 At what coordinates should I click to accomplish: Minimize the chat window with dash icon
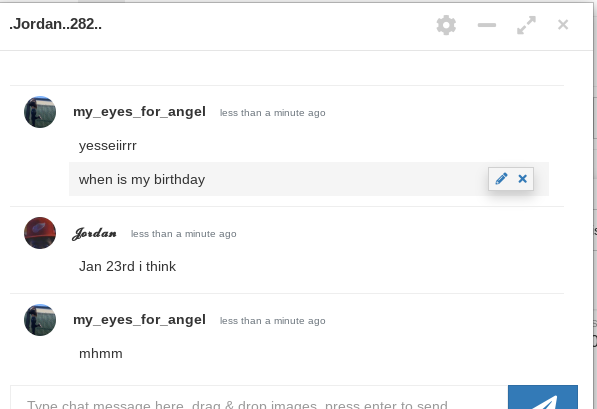[x=487, y=25]
